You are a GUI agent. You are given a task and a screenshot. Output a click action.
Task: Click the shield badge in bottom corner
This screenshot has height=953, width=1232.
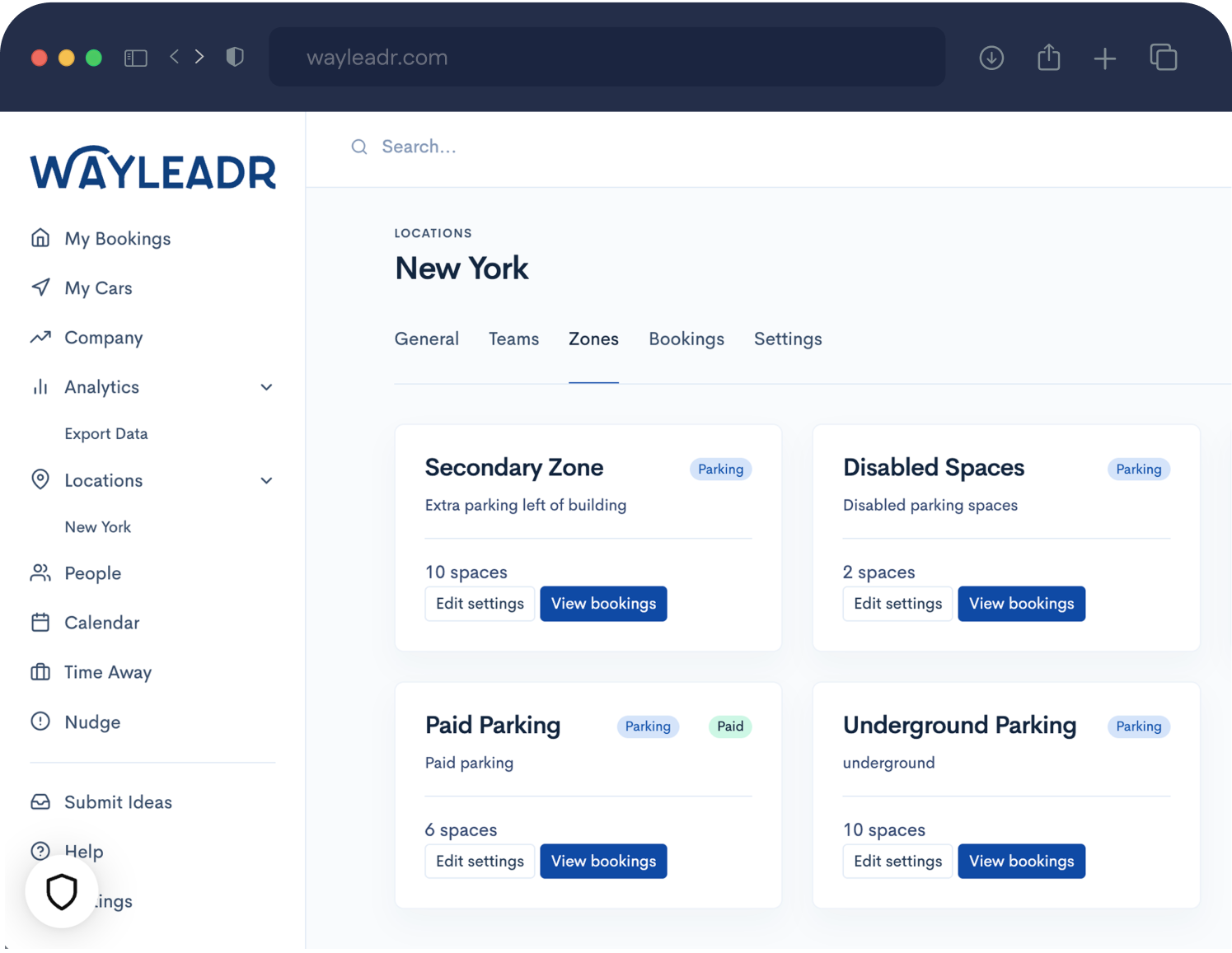pos(62,891)
